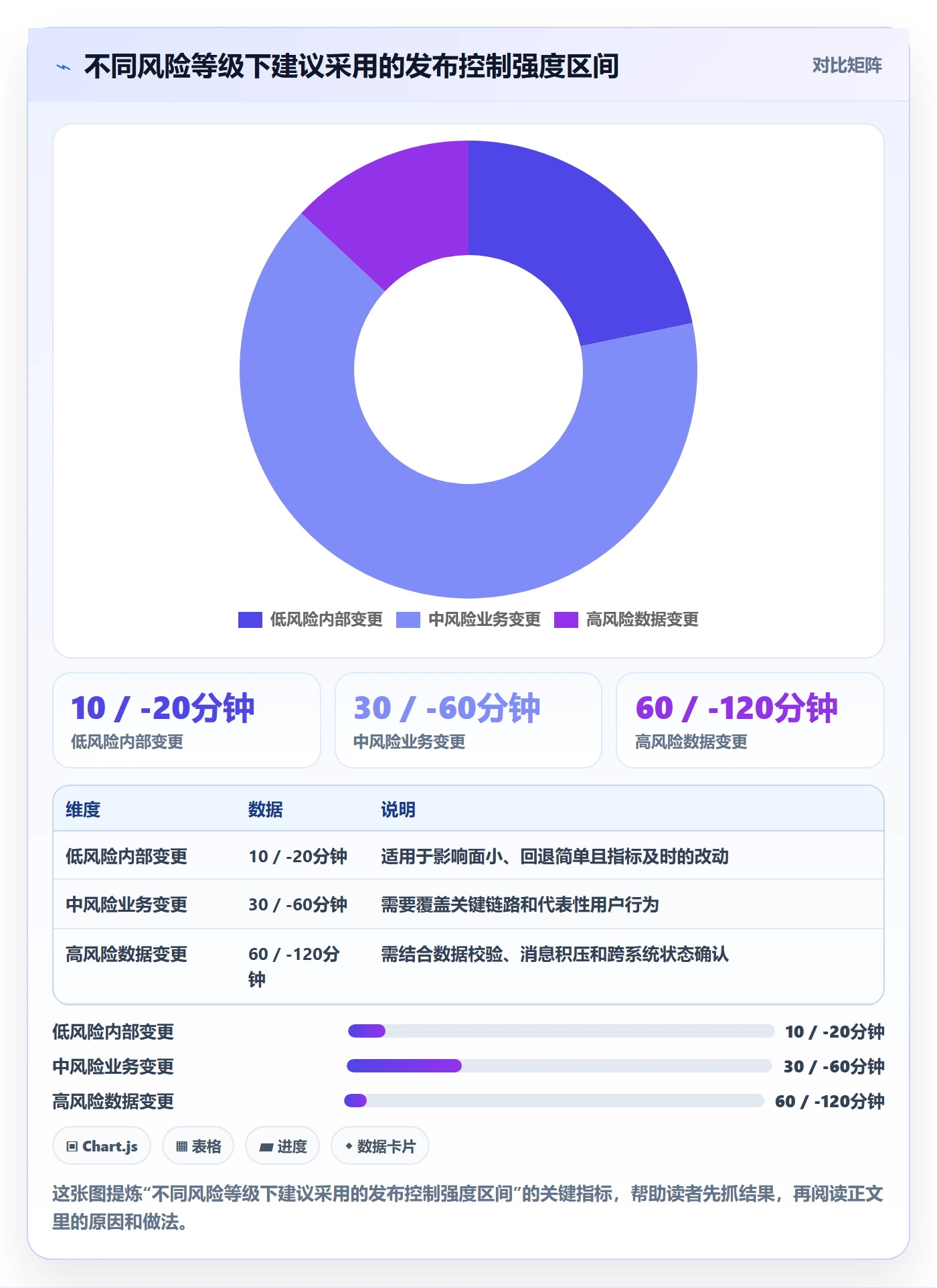Click the purple legend swatch for 高风险数据变更
Screen dimensions: 937x1288
(566, 620)
